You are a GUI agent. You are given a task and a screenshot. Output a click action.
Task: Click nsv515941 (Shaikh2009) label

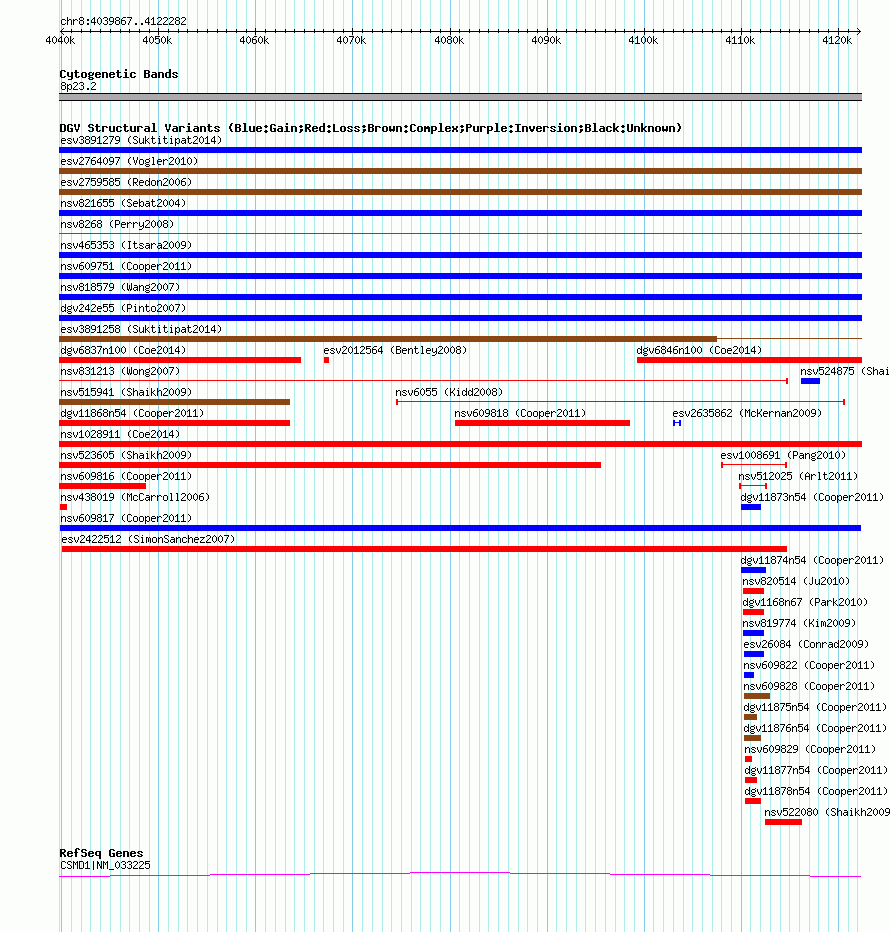pyautogui.click(x=126, y=392)
